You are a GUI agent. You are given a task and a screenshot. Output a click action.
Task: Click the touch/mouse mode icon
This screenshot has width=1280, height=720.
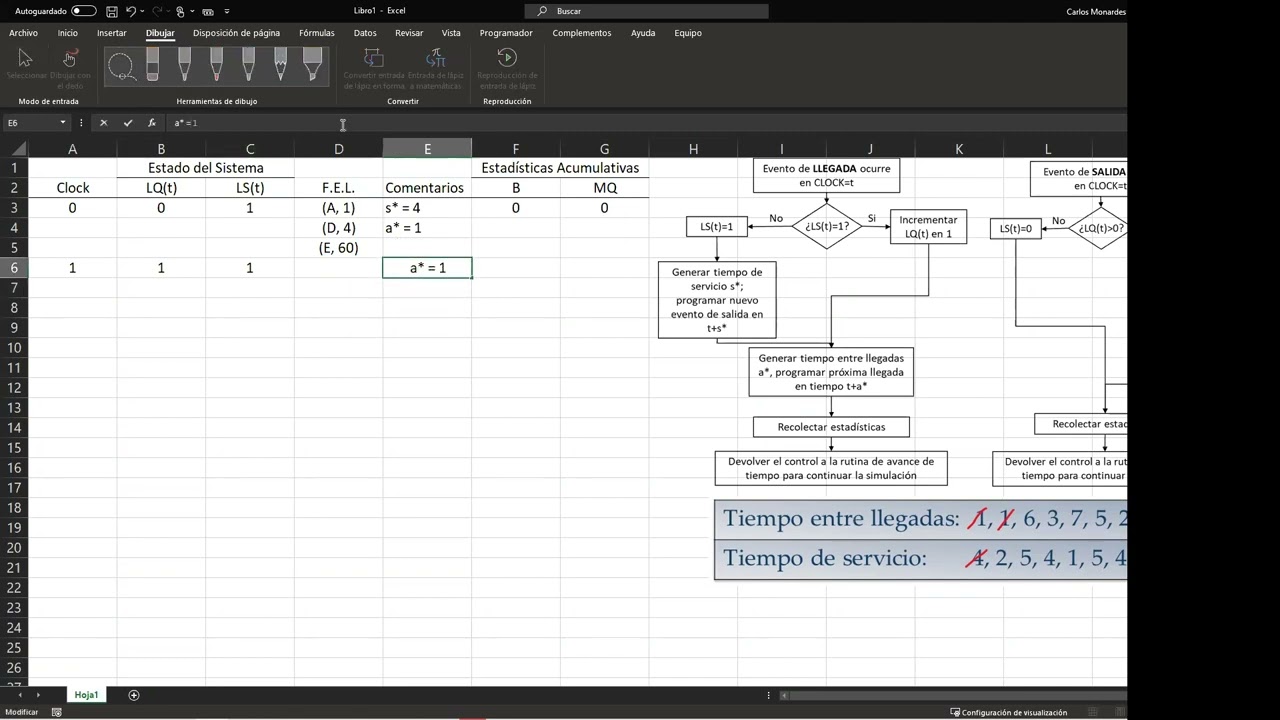pyautogui.click(x=180, y=11)
